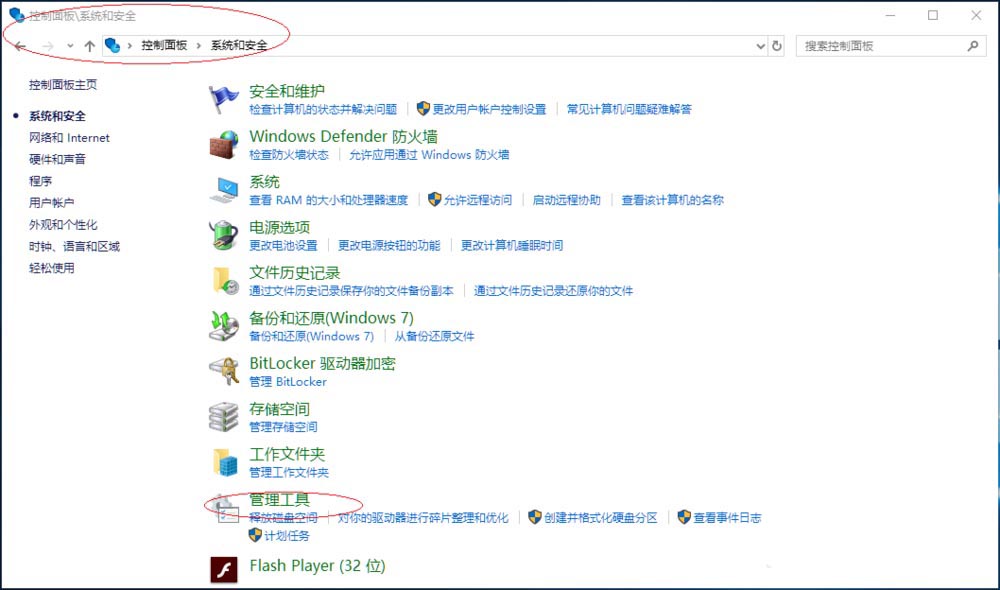Open the 电源选项 heading
Image resolution: width=1000 pixels, height=590 pixels.
(x=280, y=228)
